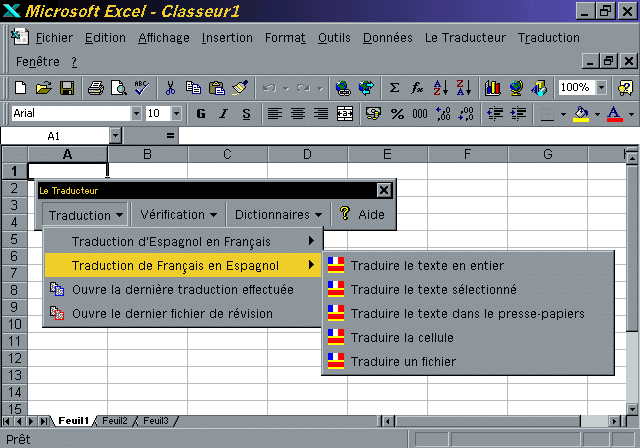This screenshot has height=448, width=640.
Task: Open the 100% zoom dropdown
Action: tap(601, 87)
